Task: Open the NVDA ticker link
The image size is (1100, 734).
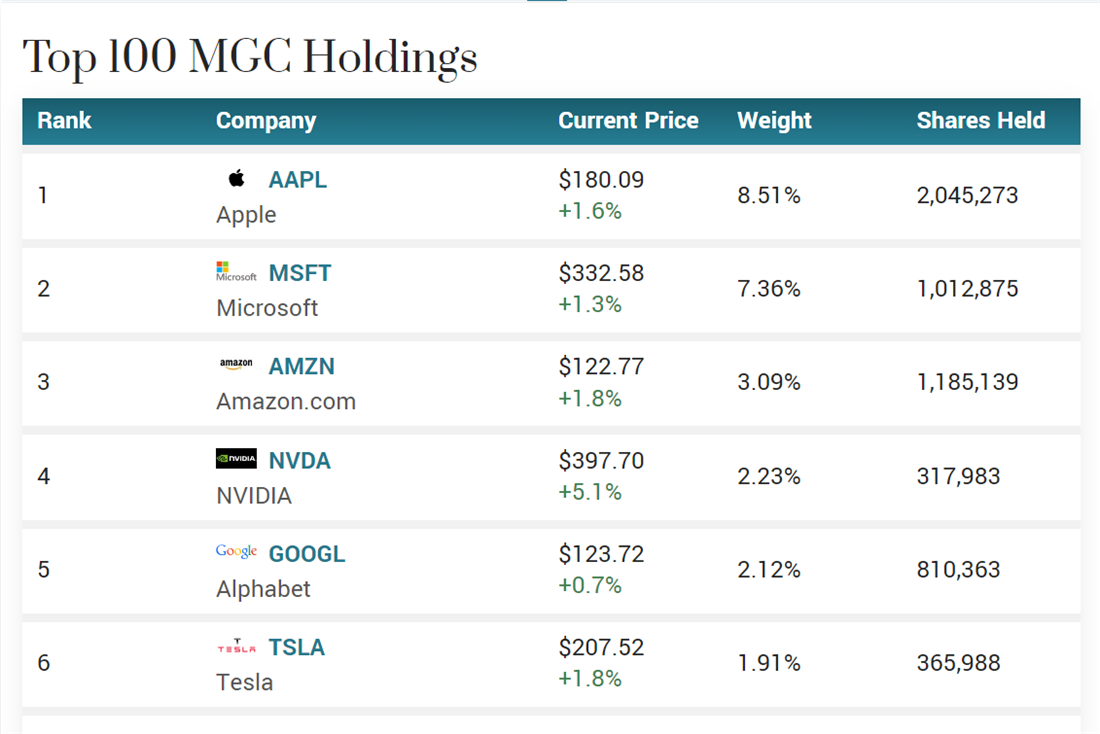Action: point(300,461)
